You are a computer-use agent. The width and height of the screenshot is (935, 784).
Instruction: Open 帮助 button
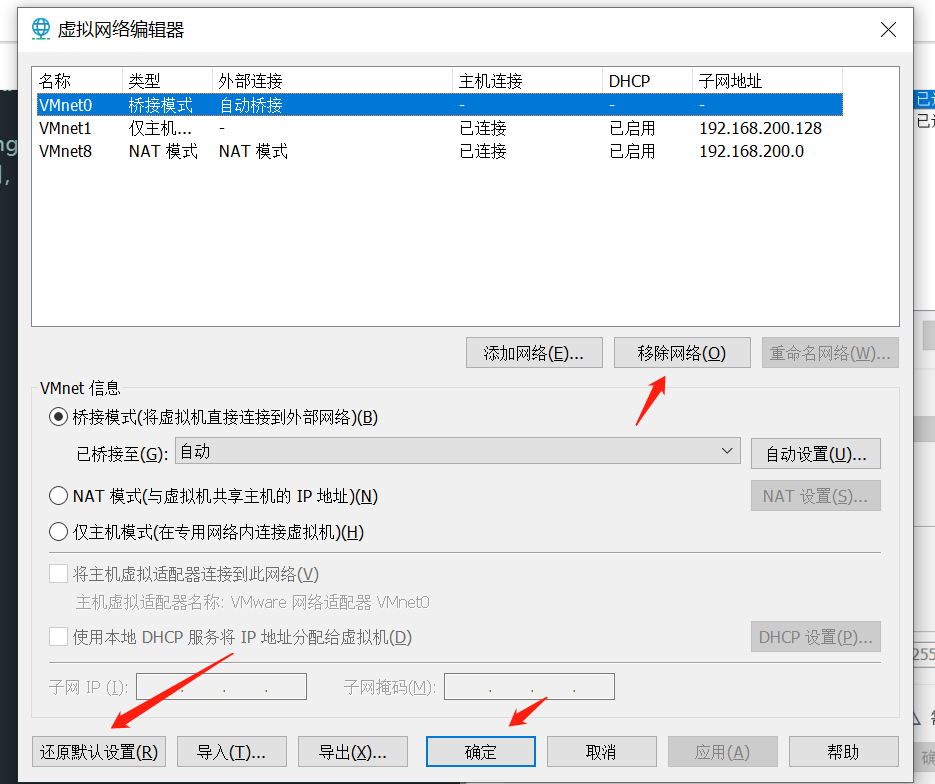tap(843, 752)
